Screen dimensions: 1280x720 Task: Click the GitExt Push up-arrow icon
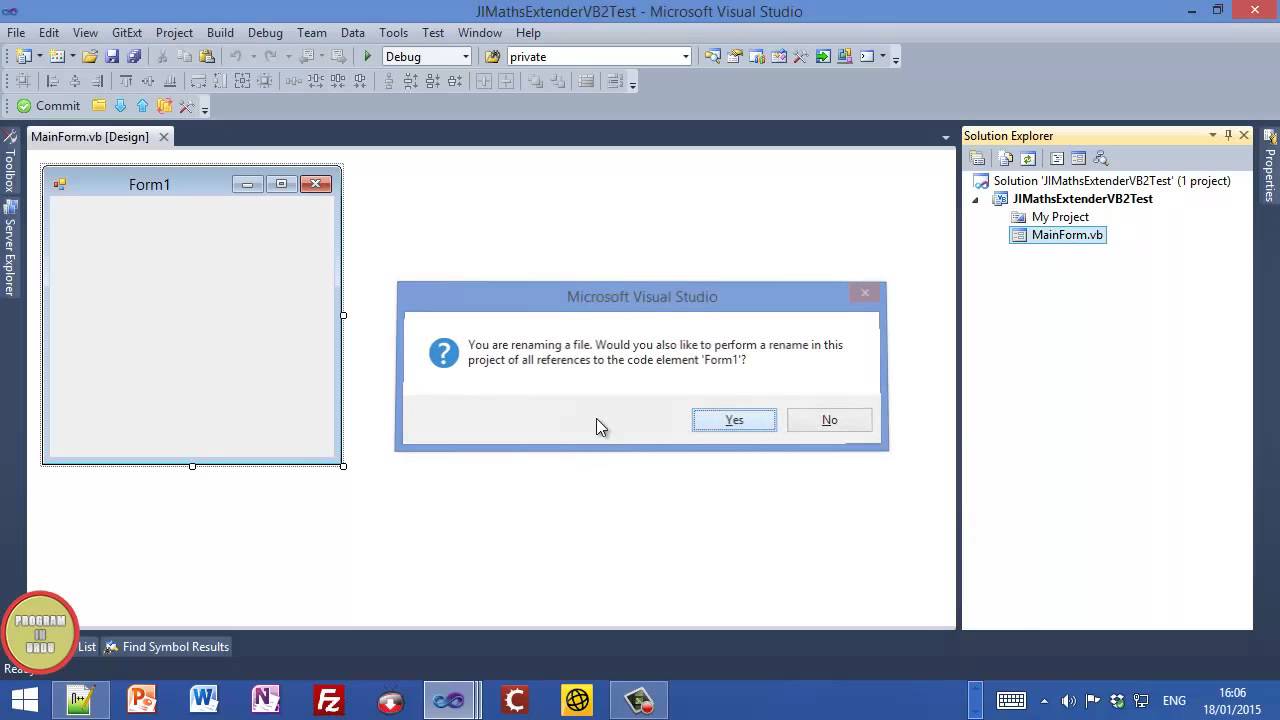tap(142, 106)
